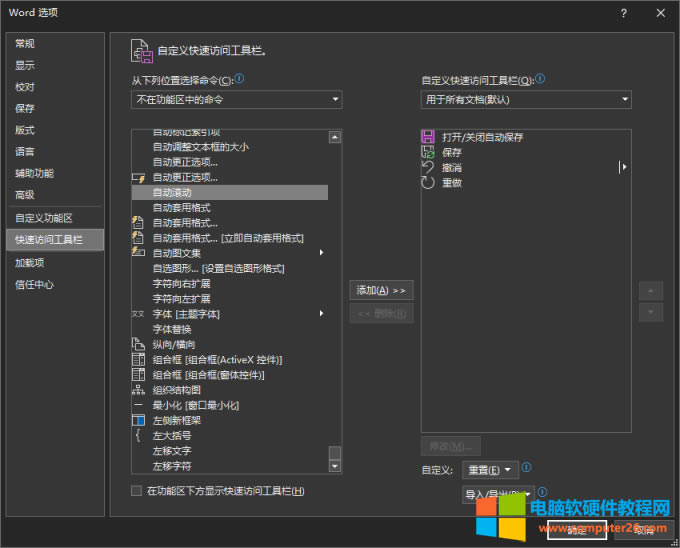The height and width of the screenshot is (548, 680).
Task: Click the command list scroll-down arrow
Action: (x=335, y=466)
